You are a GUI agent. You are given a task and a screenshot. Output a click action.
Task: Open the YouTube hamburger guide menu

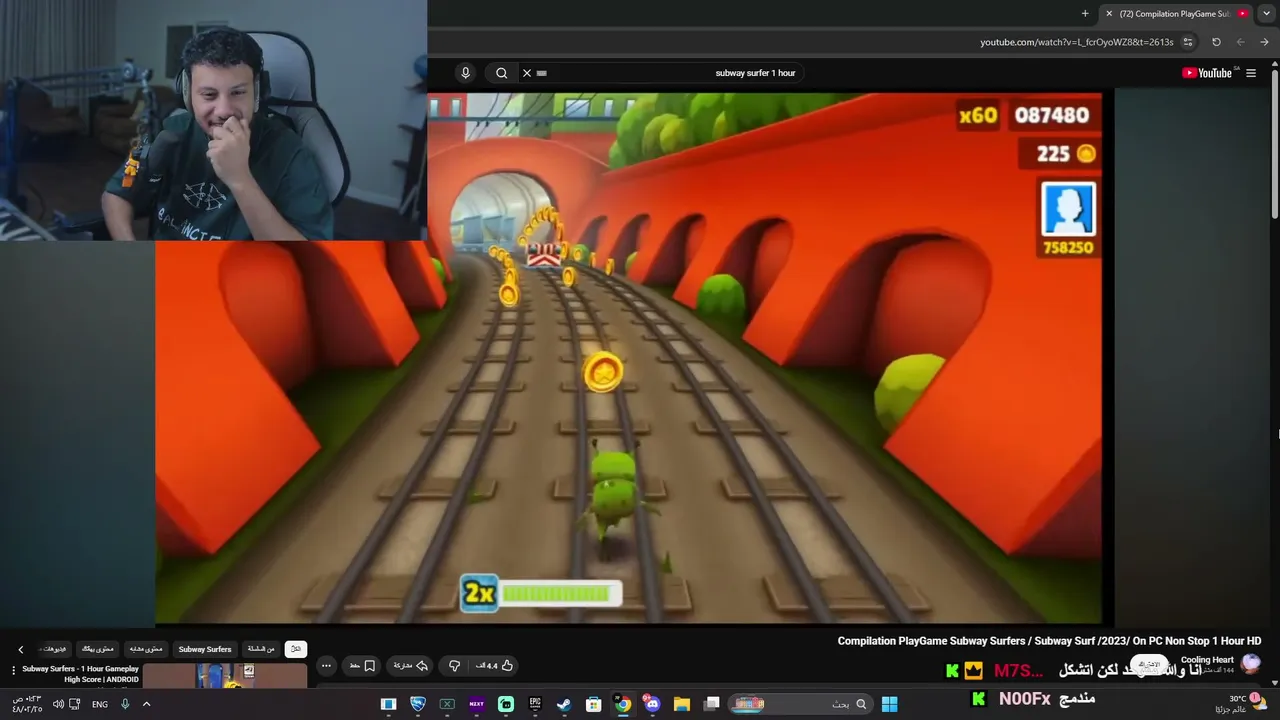click(1251, 73)
